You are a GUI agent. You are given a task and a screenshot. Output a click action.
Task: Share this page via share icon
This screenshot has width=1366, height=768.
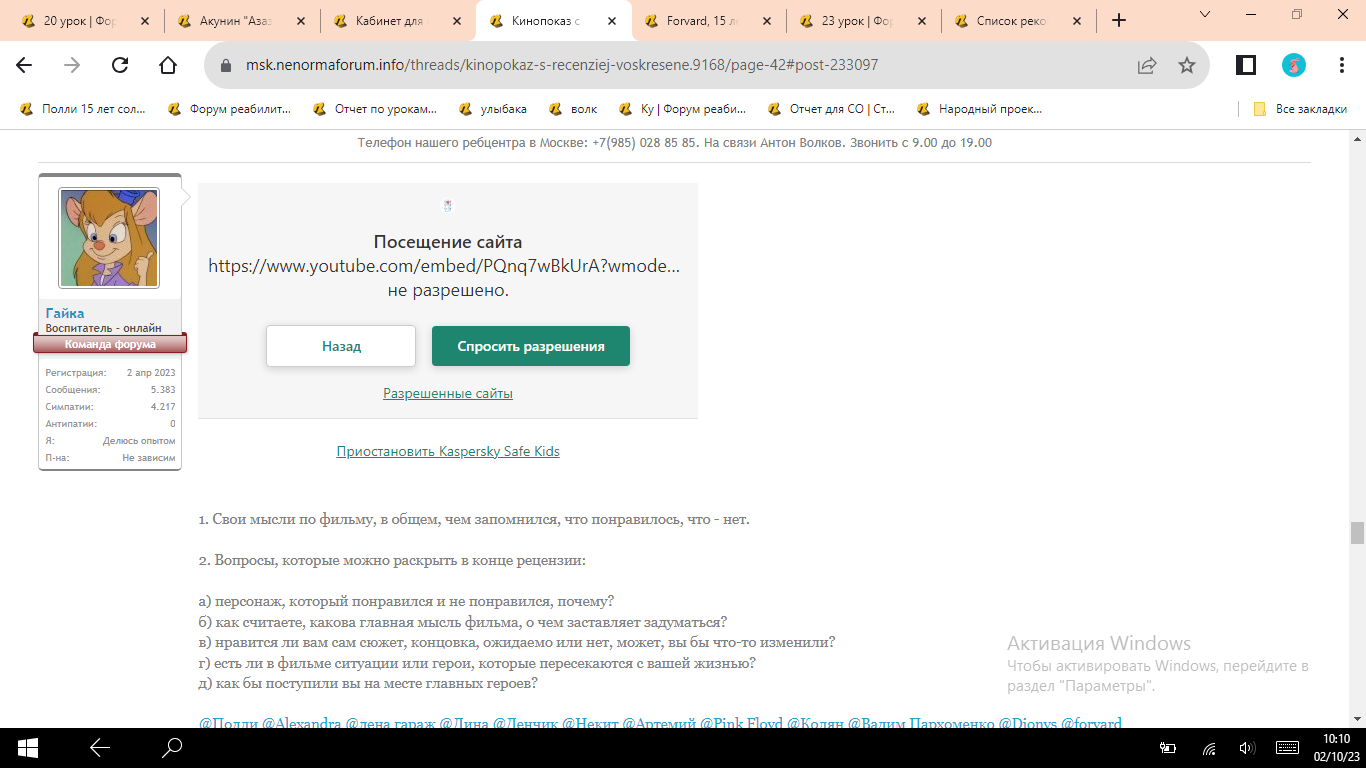[1147, 65]
